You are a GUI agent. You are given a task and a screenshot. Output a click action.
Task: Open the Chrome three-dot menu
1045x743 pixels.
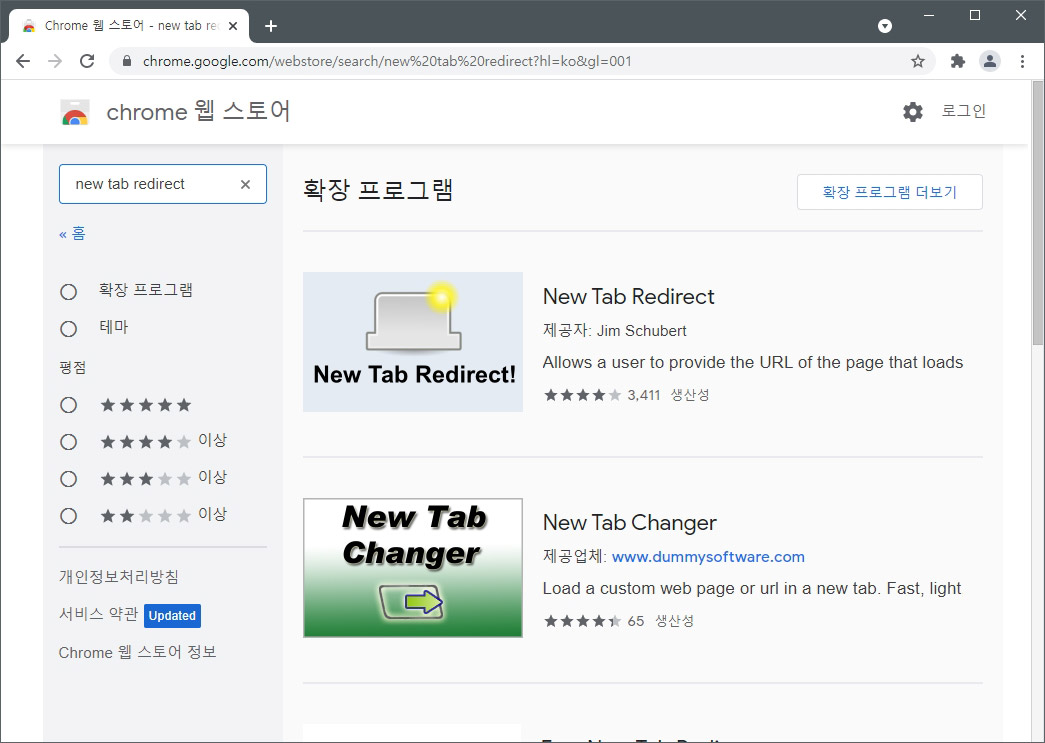pos(1022,61)
